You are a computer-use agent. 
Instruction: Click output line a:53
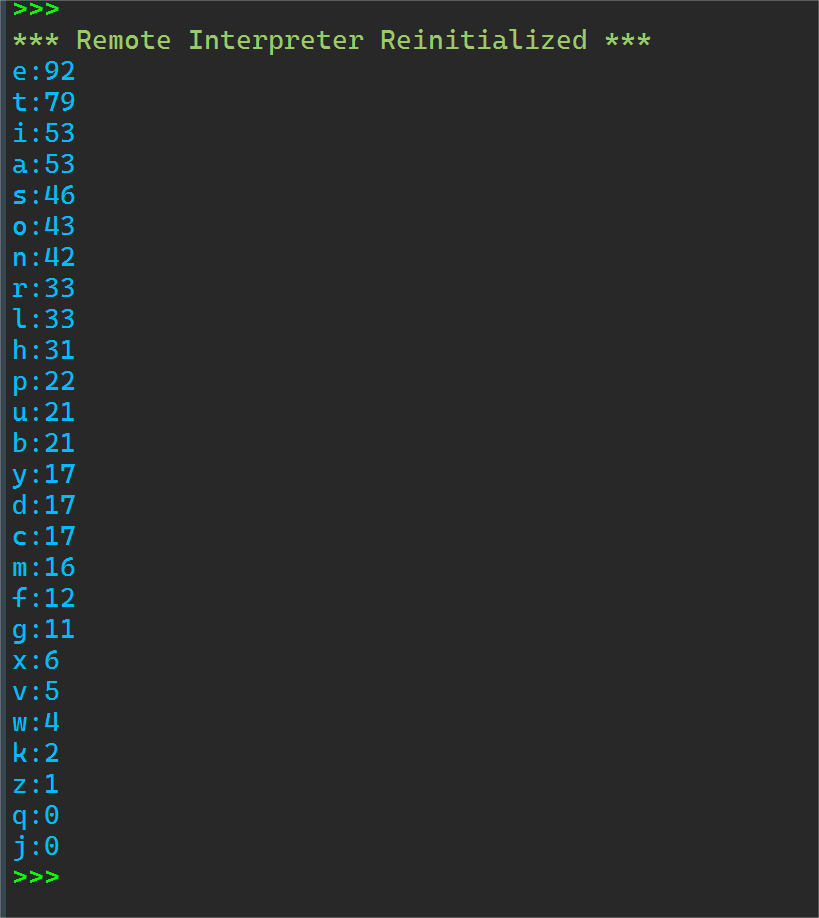(44, 165)
